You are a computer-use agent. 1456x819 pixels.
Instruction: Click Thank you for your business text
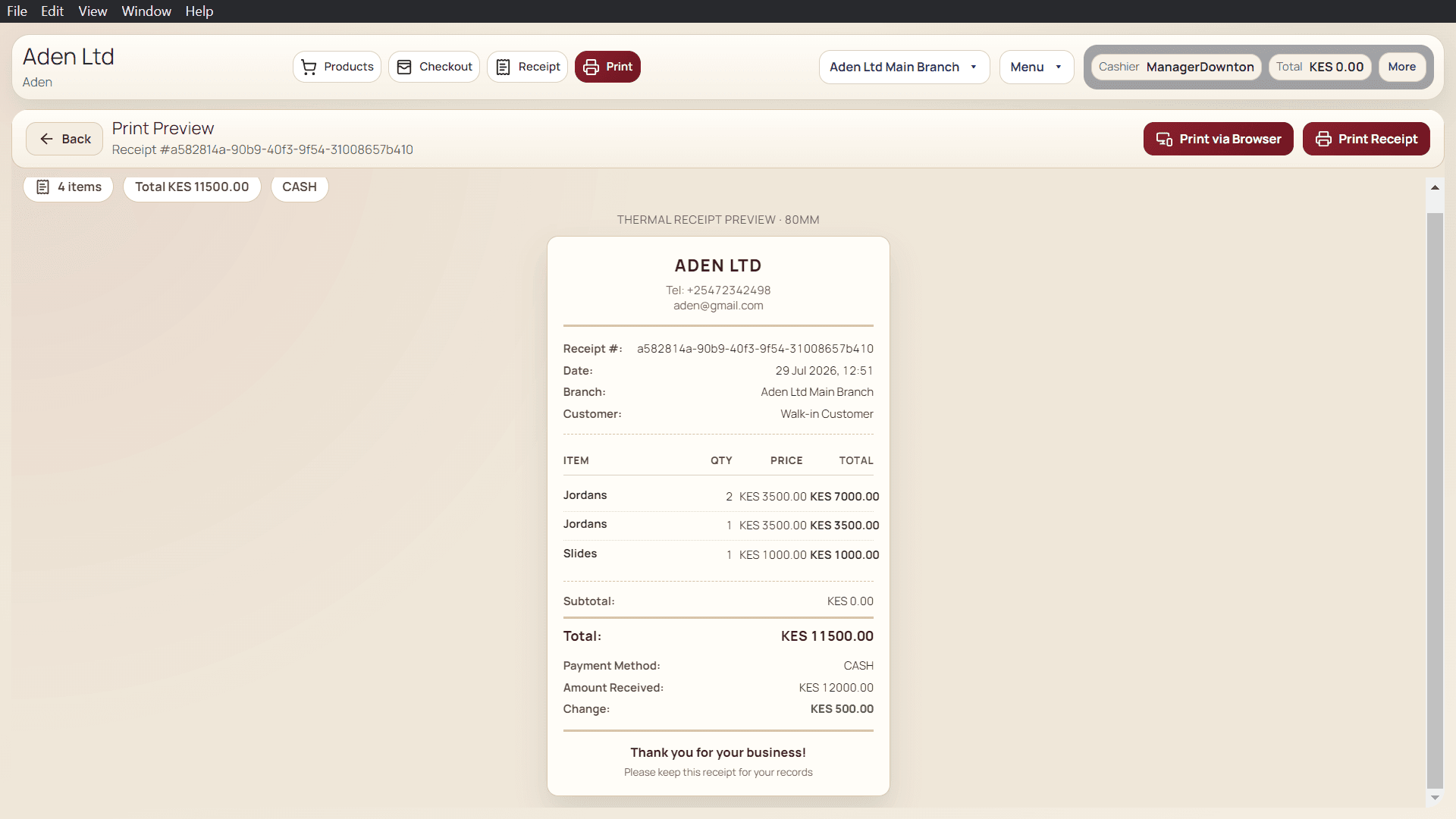[x=718, y=753]
